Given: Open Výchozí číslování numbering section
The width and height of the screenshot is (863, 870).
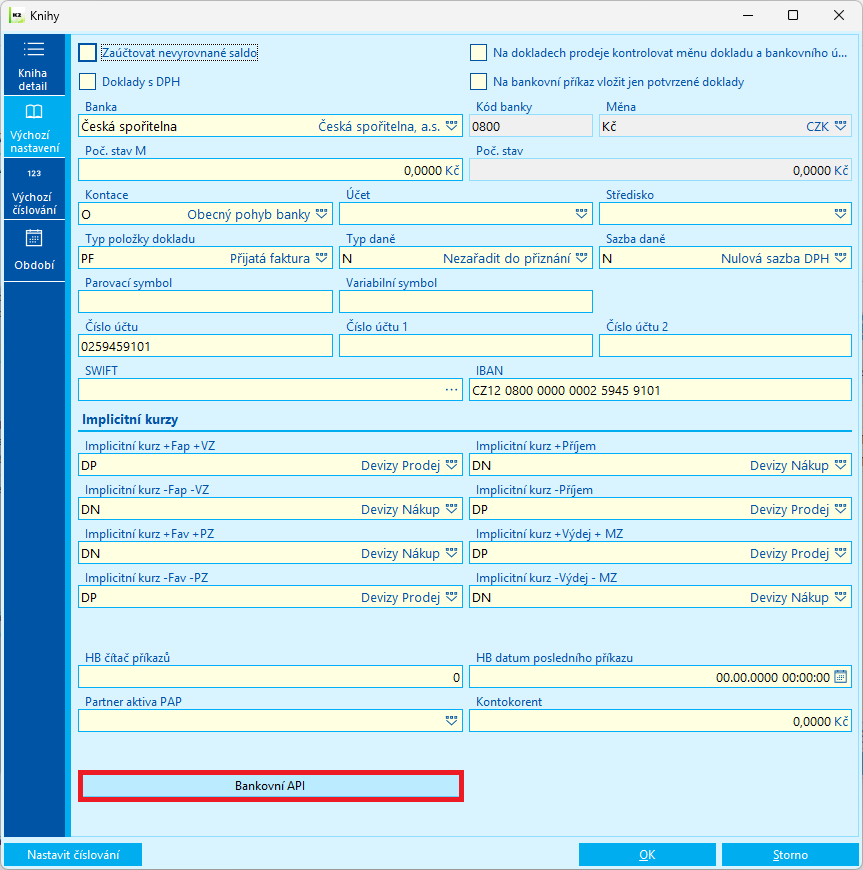Looking at the screenshot, I should coord(34,189).
